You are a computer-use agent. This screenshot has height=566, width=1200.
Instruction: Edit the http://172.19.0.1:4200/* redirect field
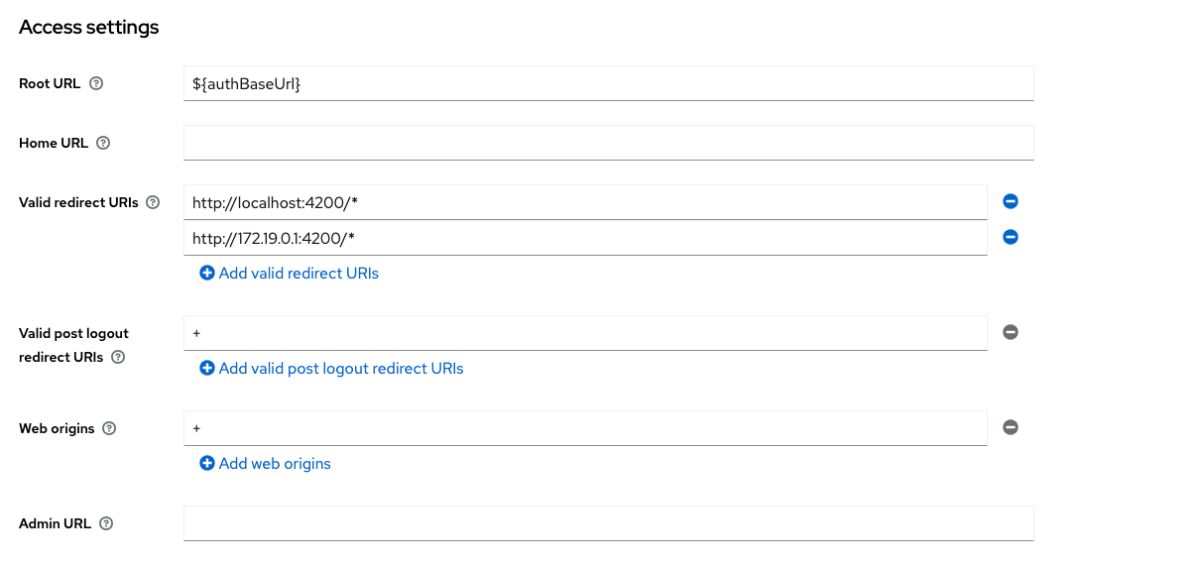pyautogui.click(x=585, y=238)
